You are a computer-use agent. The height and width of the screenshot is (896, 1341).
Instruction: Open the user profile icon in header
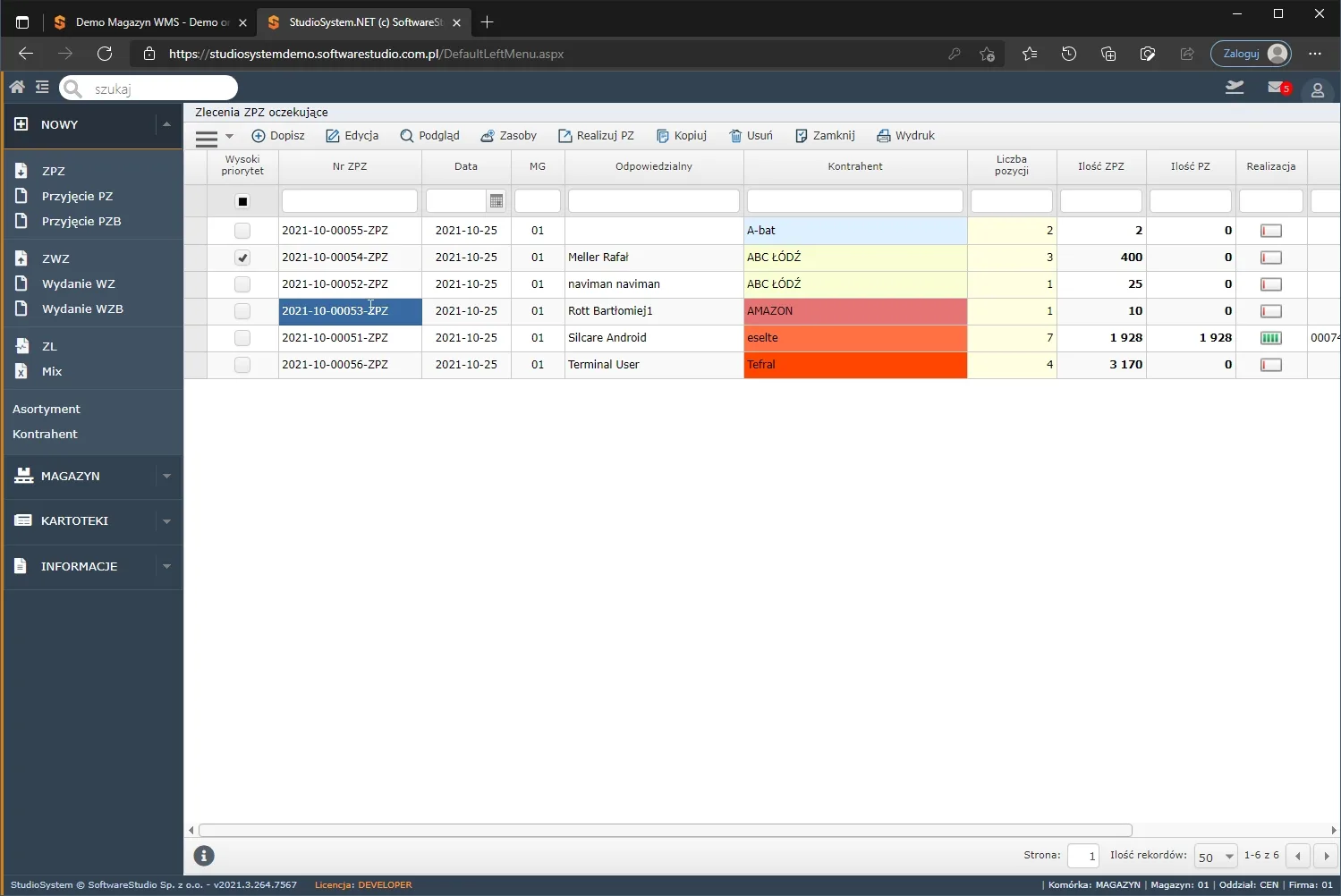[x=1317, y=89]
